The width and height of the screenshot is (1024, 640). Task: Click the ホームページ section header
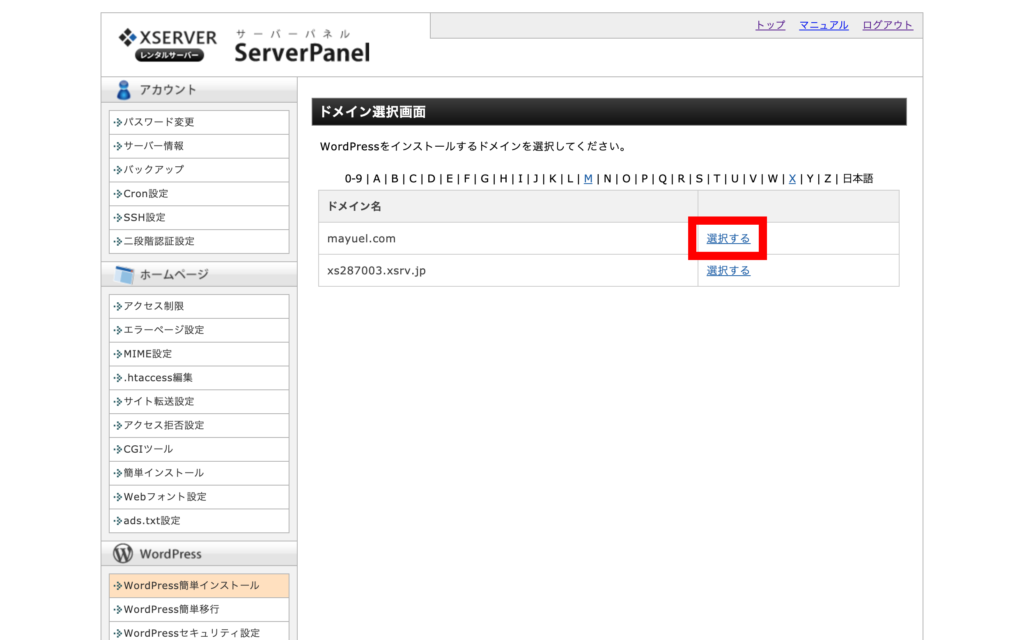[x=199, y=274]
